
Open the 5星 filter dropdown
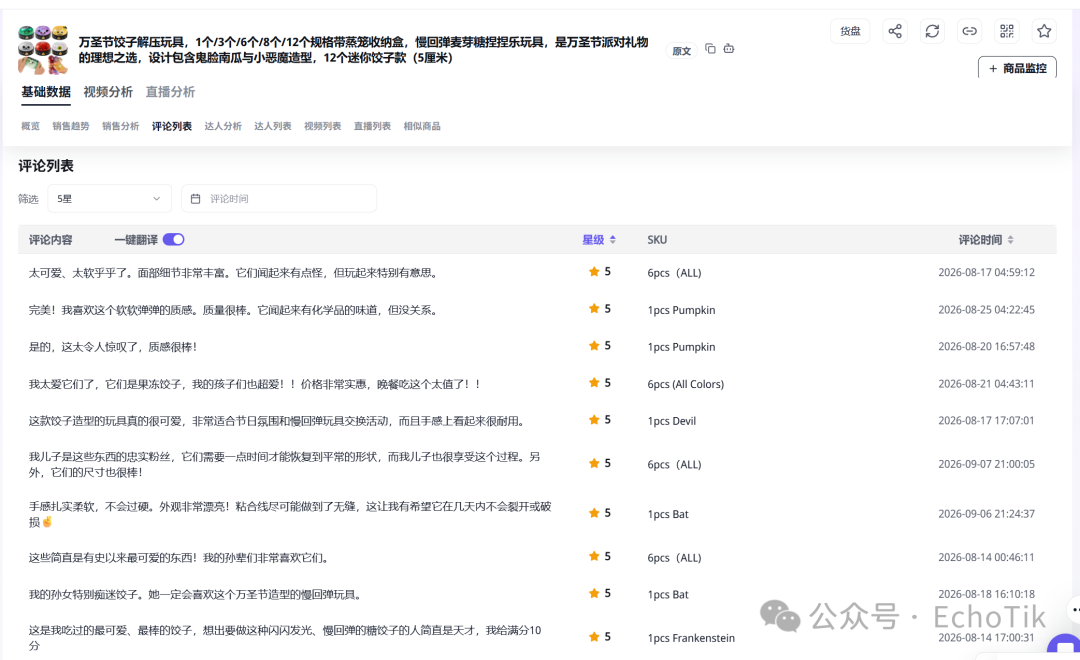point(110,198)
